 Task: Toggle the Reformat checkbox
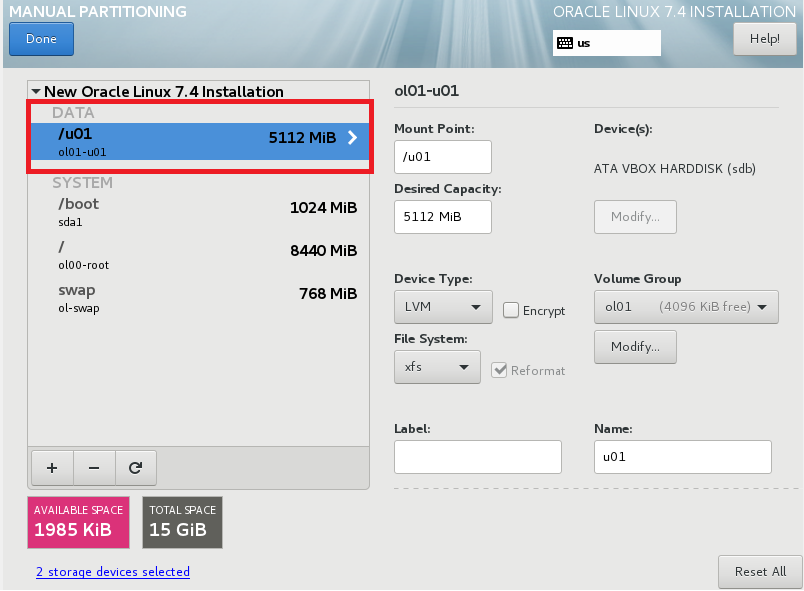(500, 370)
